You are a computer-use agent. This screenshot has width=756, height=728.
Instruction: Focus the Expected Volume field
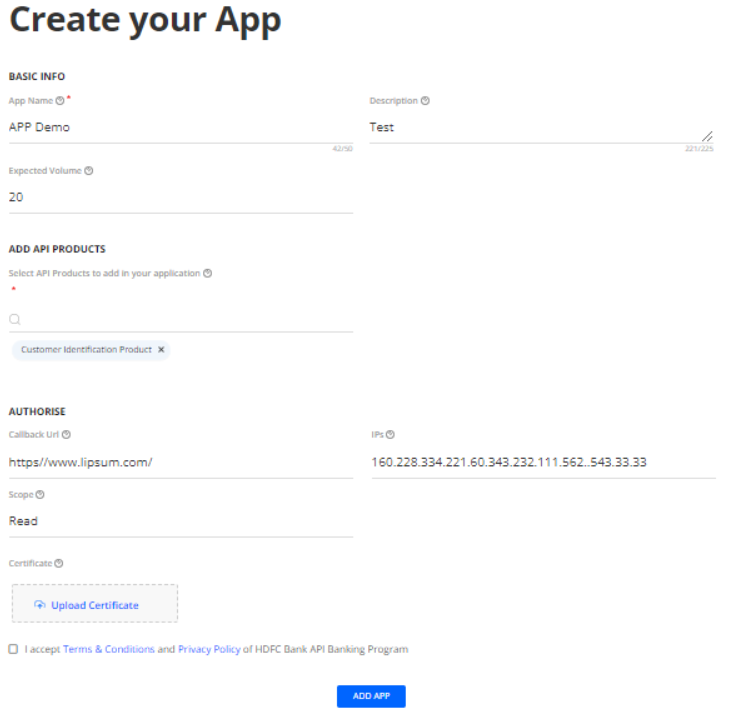[x=180, y=198]
